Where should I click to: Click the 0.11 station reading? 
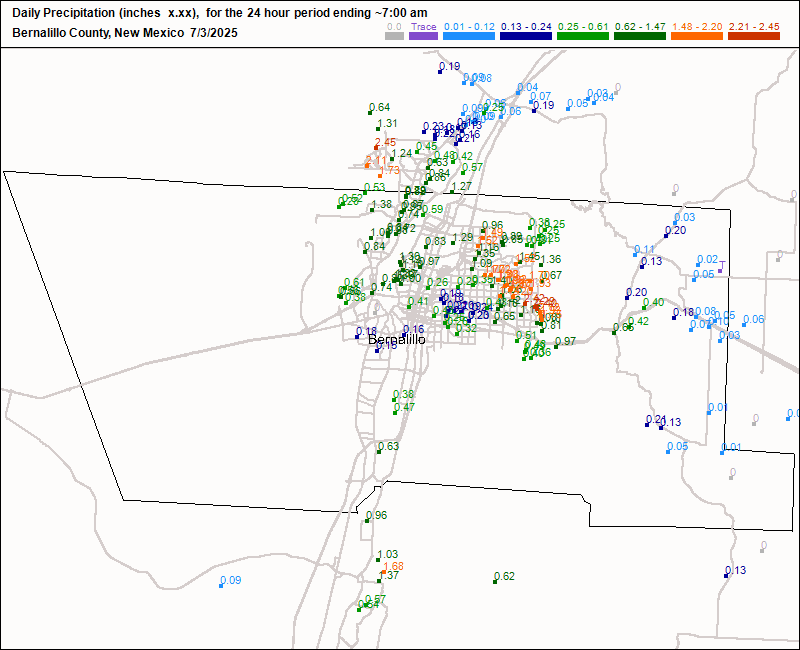coord(644,249)
